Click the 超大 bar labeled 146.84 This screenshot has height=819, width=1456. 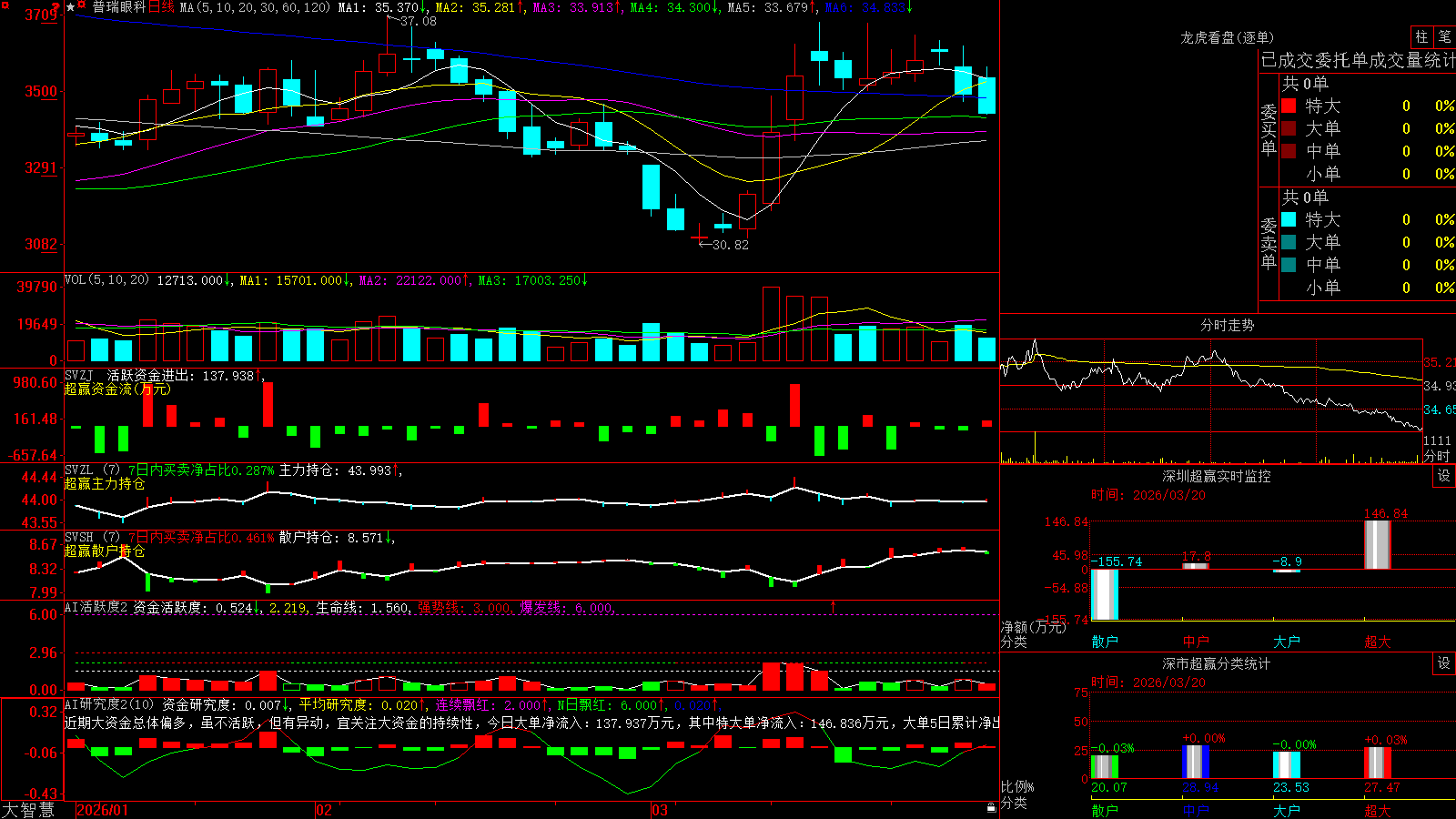(1378, 544)
